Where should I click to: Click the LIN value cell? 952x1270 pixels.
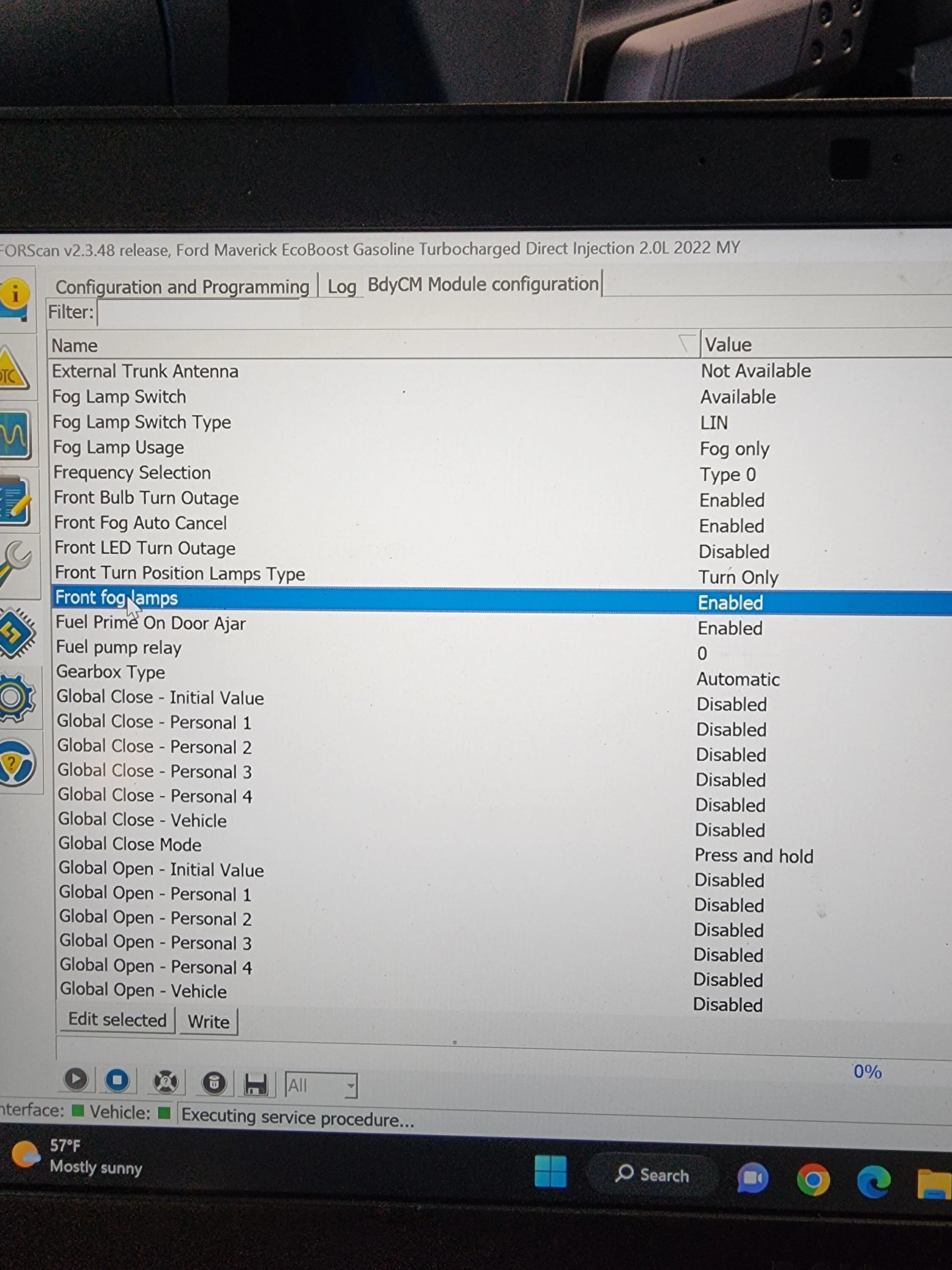click(x=714, y=423)
